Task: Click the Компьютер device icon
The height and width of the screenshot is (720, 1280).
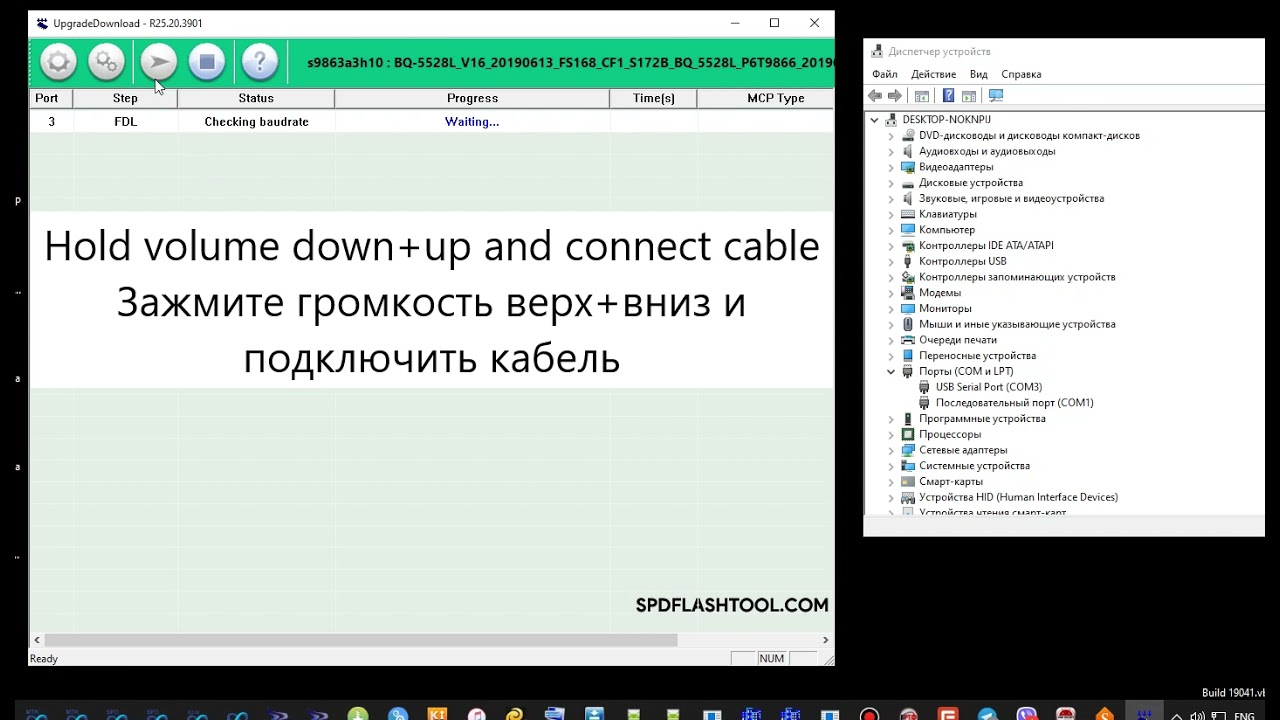Action: [908, 230]
